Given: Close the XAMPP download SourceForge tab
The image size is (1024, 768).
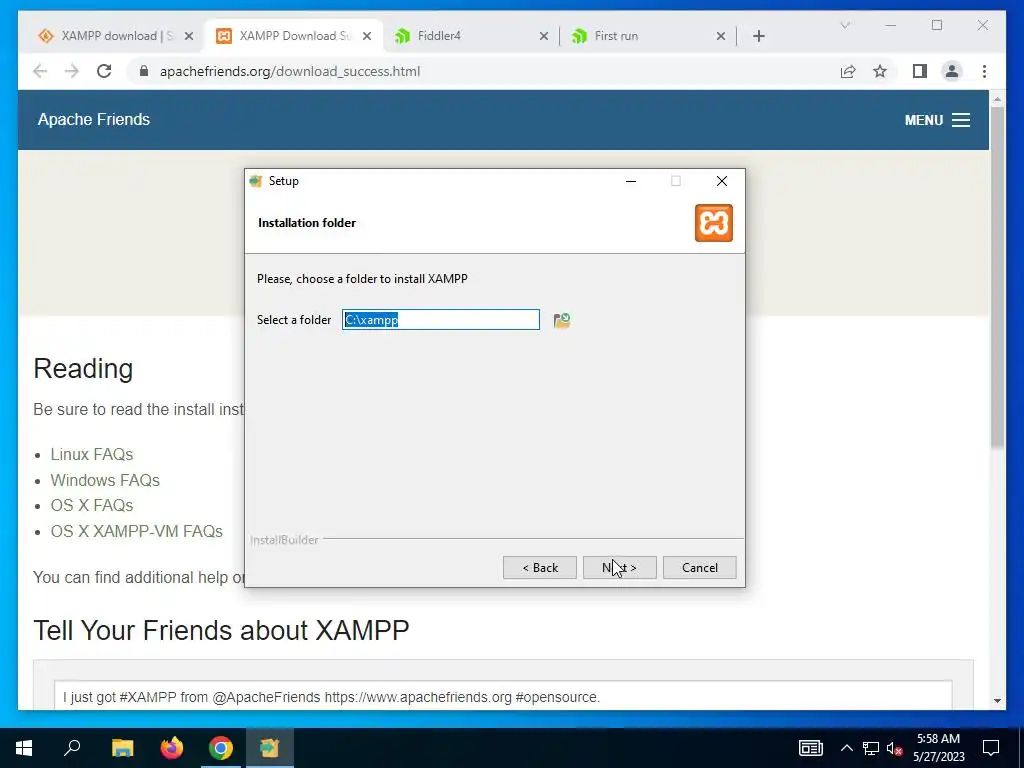Looking at the screenshot, I should coord(189,36).
